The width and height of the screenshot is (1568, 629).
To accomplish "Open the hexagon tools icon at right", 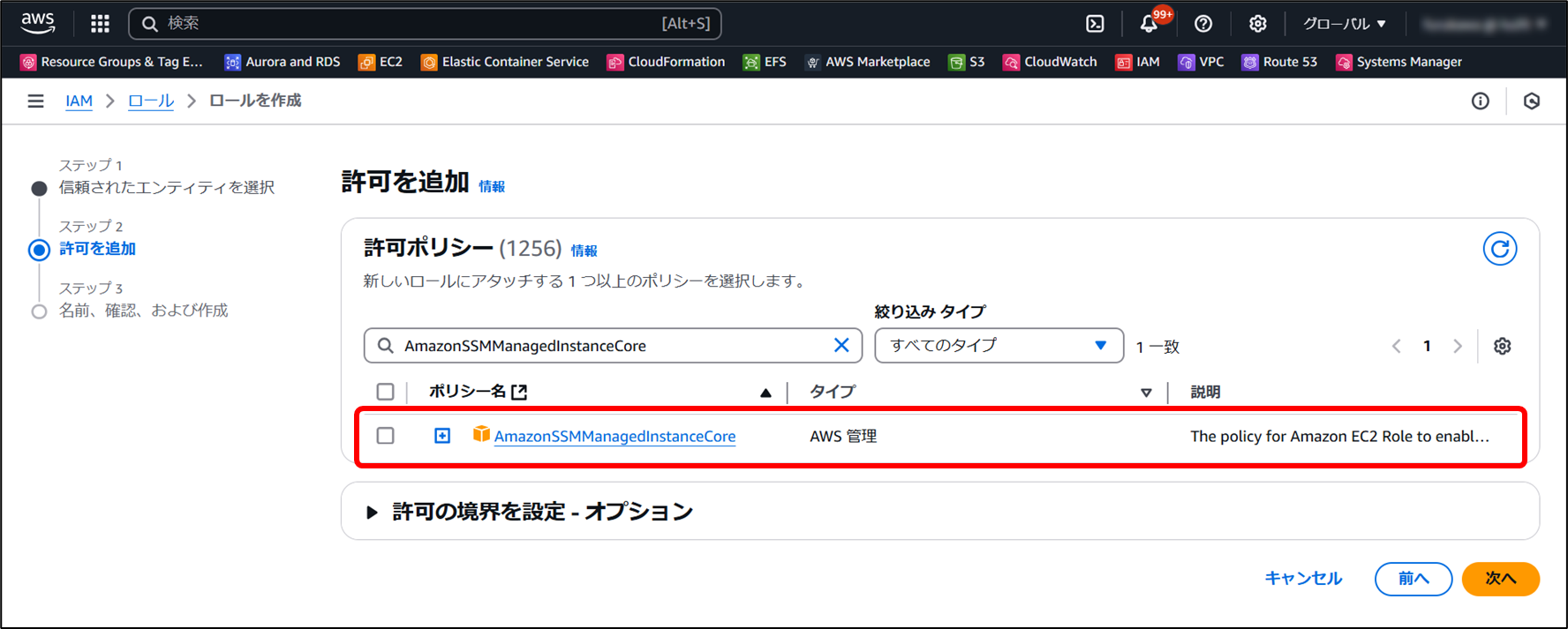I will pos(1532,101).
